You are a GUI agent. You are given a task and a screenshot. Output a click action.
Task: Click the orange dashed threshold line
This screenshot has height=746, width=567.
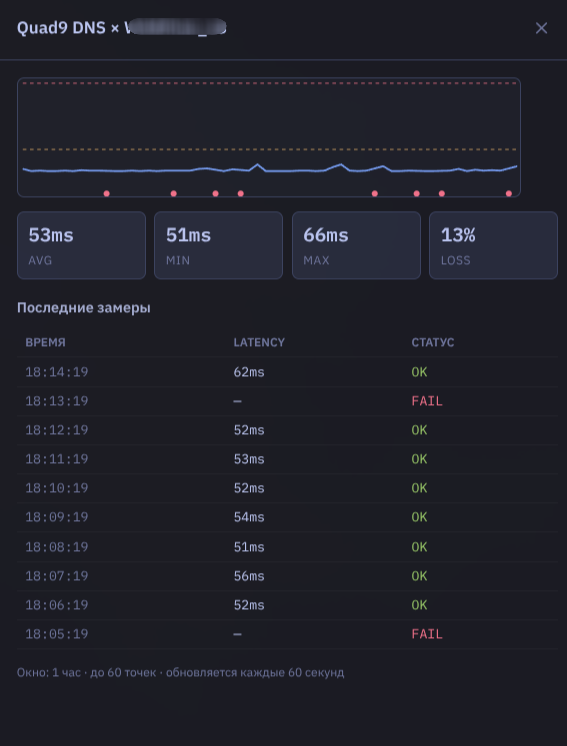[x=270, y=149]
